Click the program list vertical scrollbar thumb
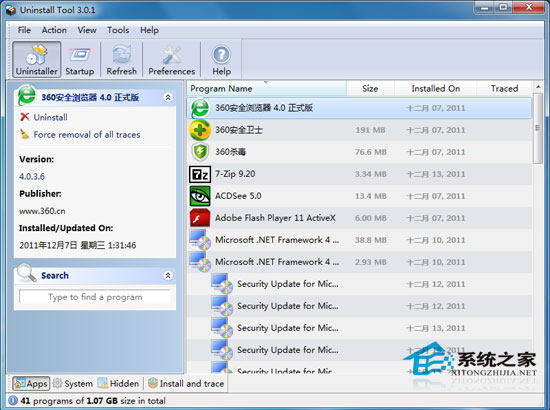The height and width of the screenshot is (410, 550). click(x=538, y=128)
